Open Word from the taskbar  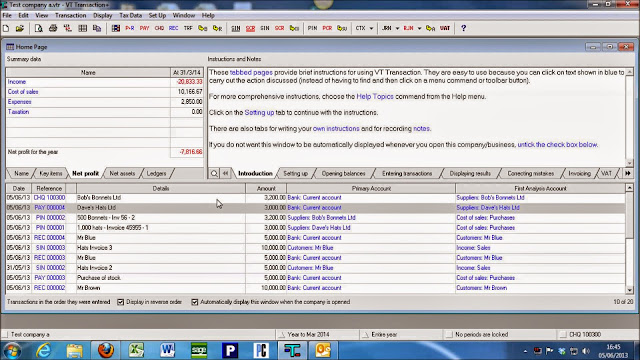pos(168,350)
